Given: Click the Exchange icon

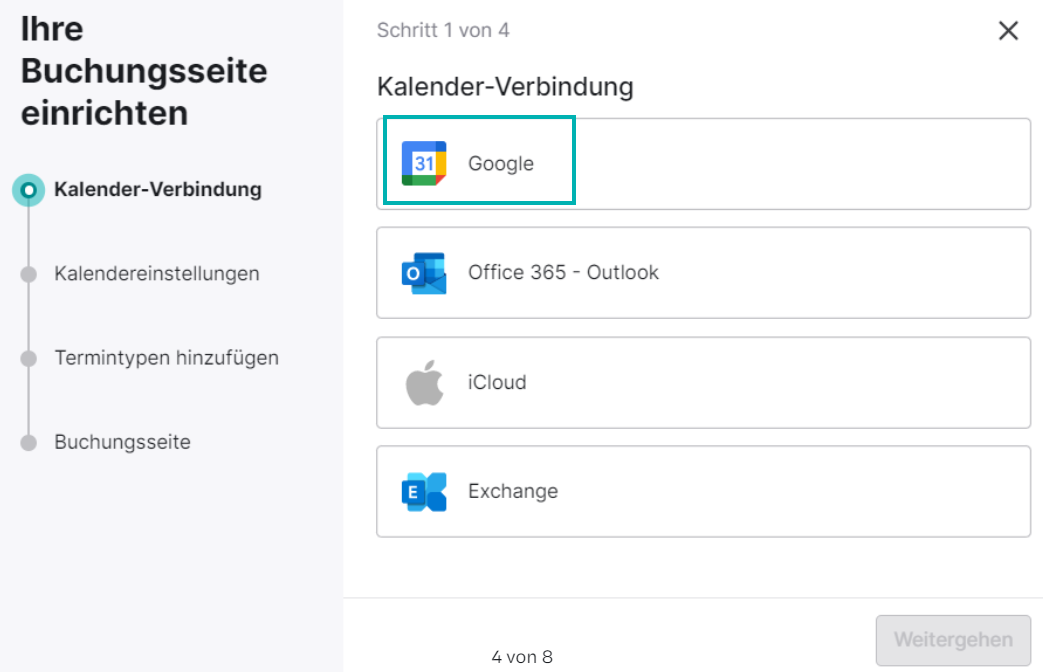Looking at the screenshot, I should tap(424, 492).
